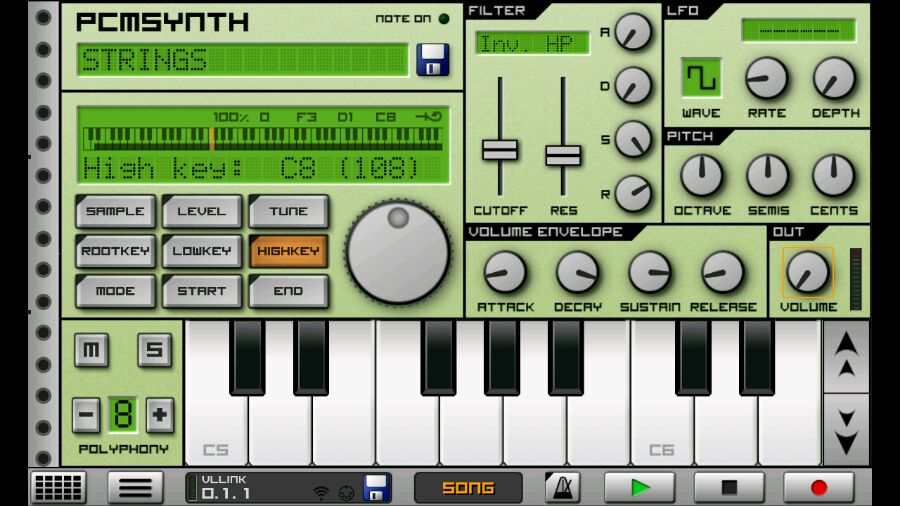This screenshot has height=506, width=900.
Task: Select the TUNE parameter button
Action: pyautogui.click(x=288, y=211)
